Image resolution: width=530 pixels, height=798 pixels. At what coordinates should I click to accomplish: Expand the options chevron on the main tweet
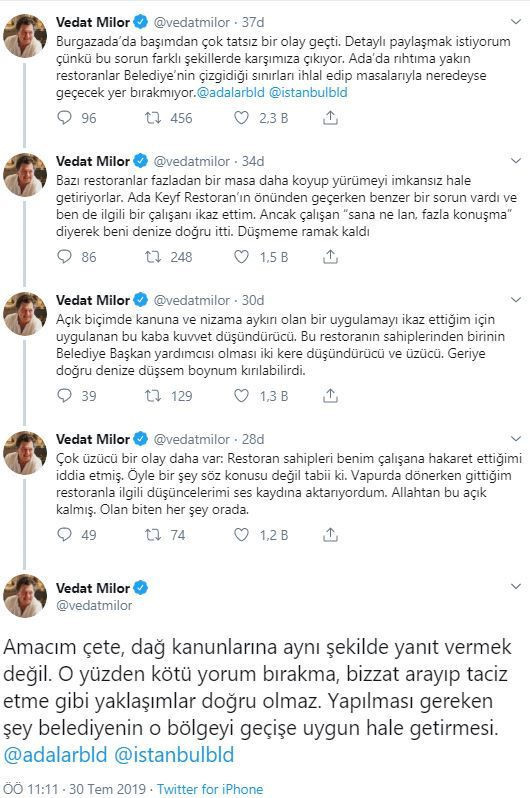(x=516, y=586)
